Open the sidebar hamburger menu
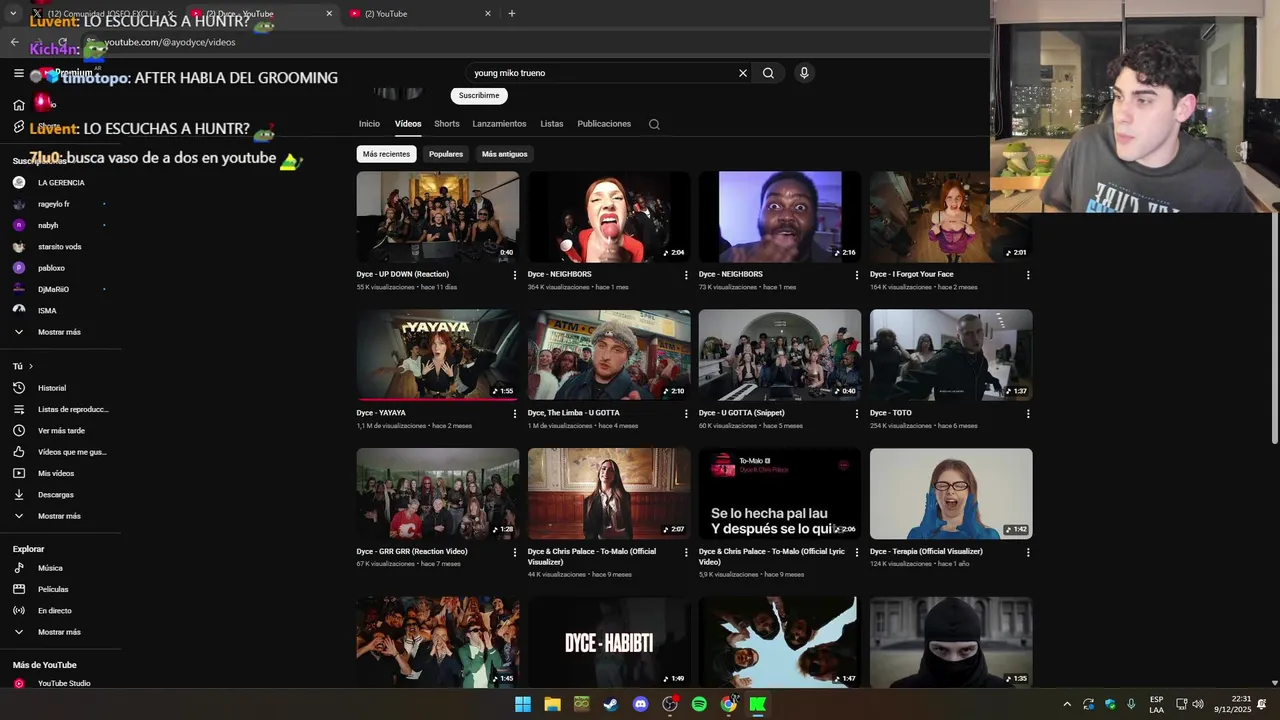Viewport: 1280px width, 720px height. point(19,73)
